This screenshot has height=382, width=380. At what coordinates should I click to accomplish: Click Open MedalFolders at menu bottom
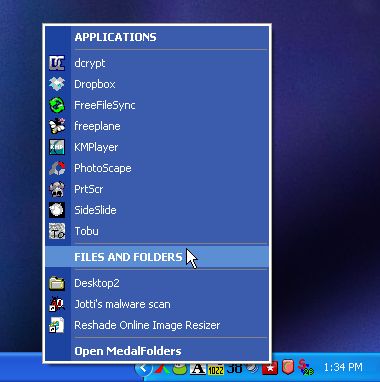pos(157,351)
